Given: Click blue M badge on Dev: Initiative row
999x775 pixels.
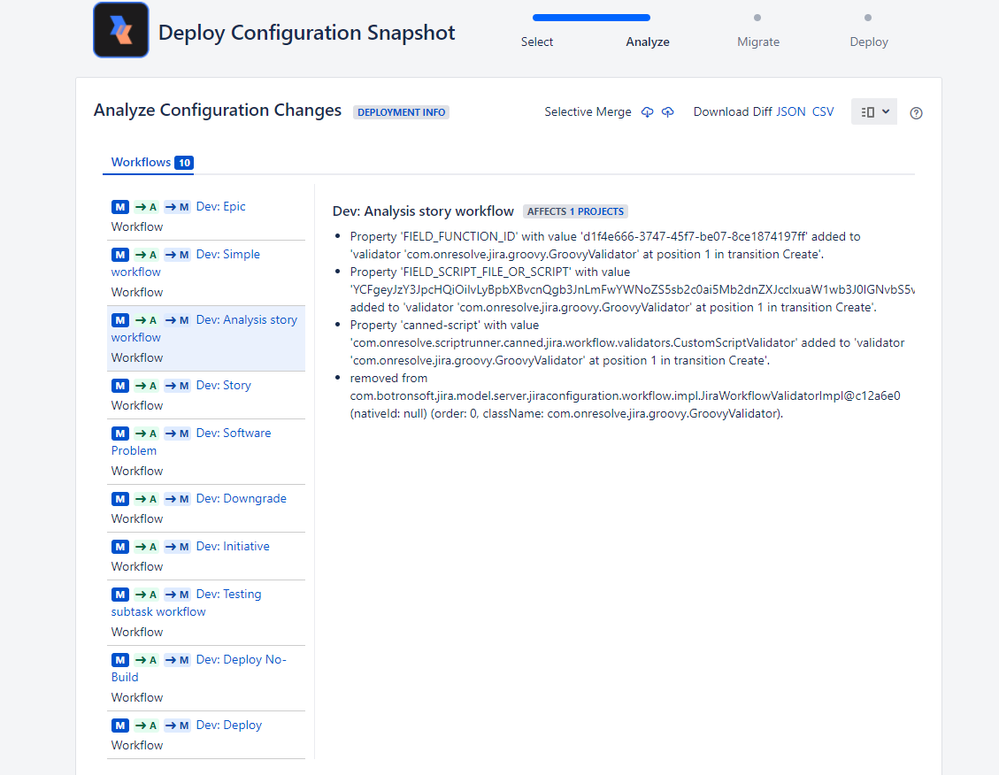Looking at the screenshot, I should click(120, 547).
